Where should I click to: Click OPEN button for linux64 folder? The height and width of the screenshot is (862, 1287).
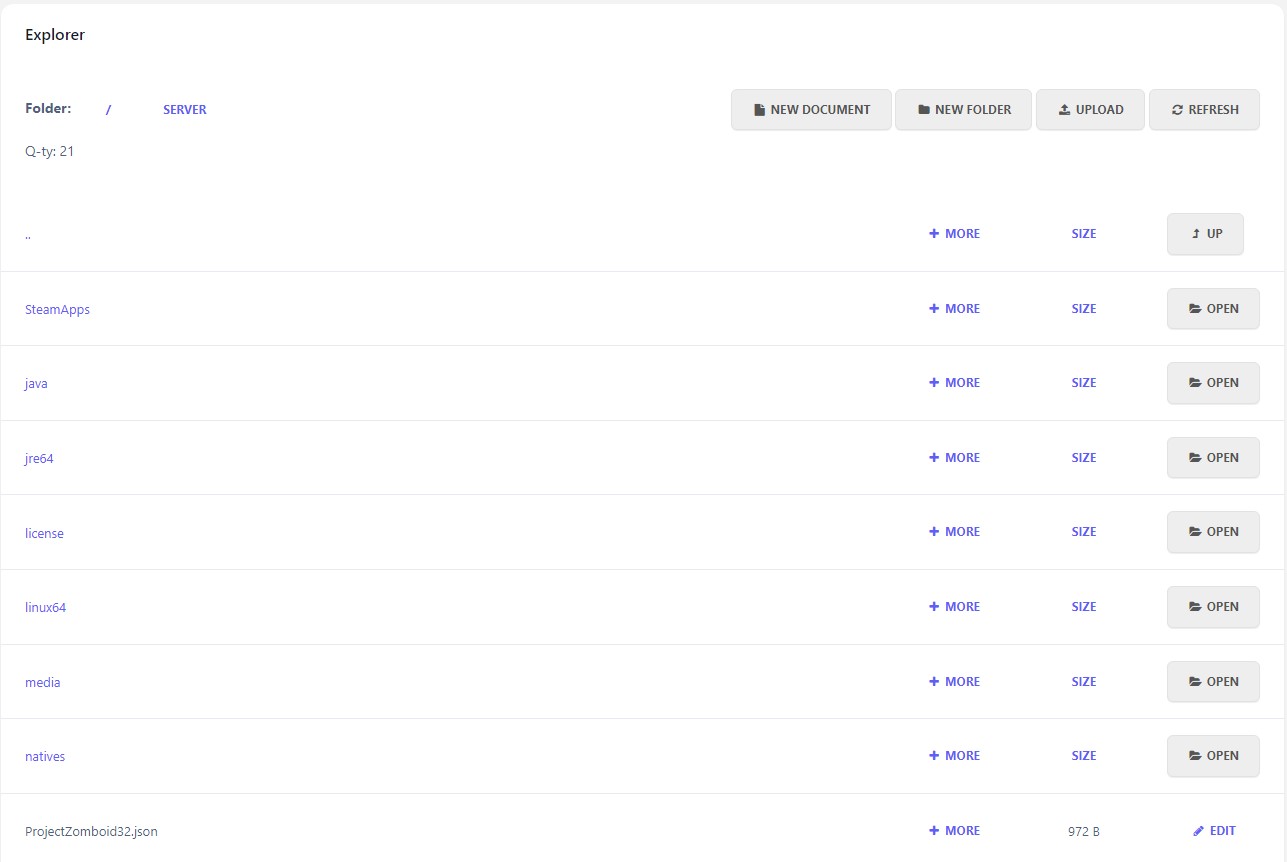pyautogui.click(x=1213, y=606)
